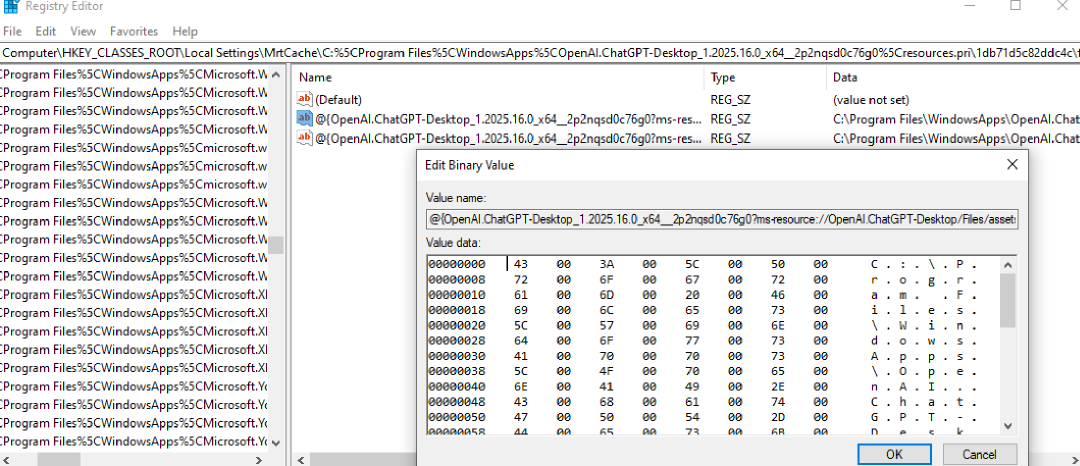Click the "(value not set)" data cell

point(871,99)
